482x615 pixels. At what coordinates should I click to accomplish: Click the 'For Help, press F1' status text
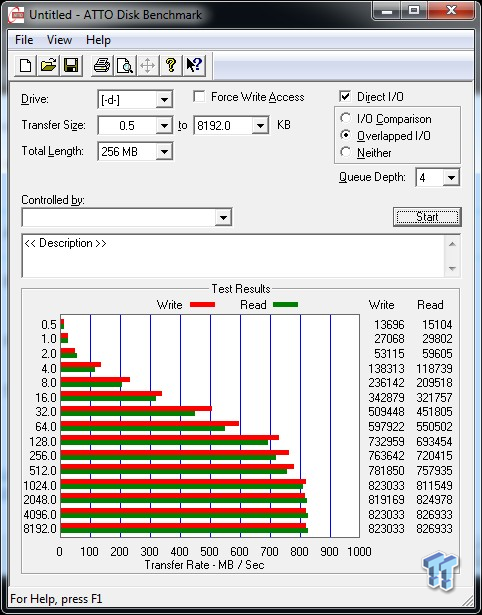(56, 599)
